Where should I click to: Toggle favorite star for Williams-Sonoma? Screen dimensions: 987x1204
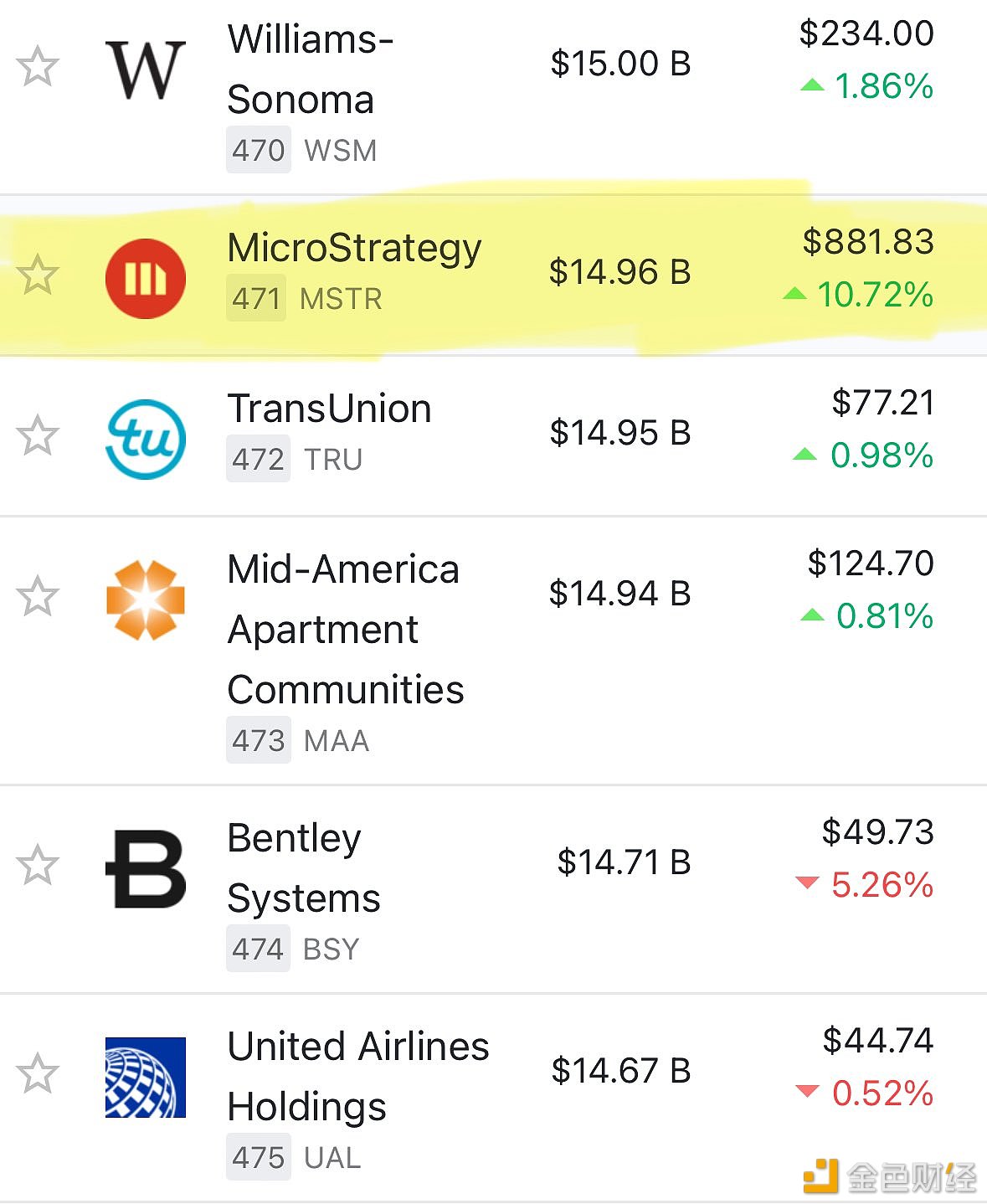pyautogui.click(x=38, y=66)
